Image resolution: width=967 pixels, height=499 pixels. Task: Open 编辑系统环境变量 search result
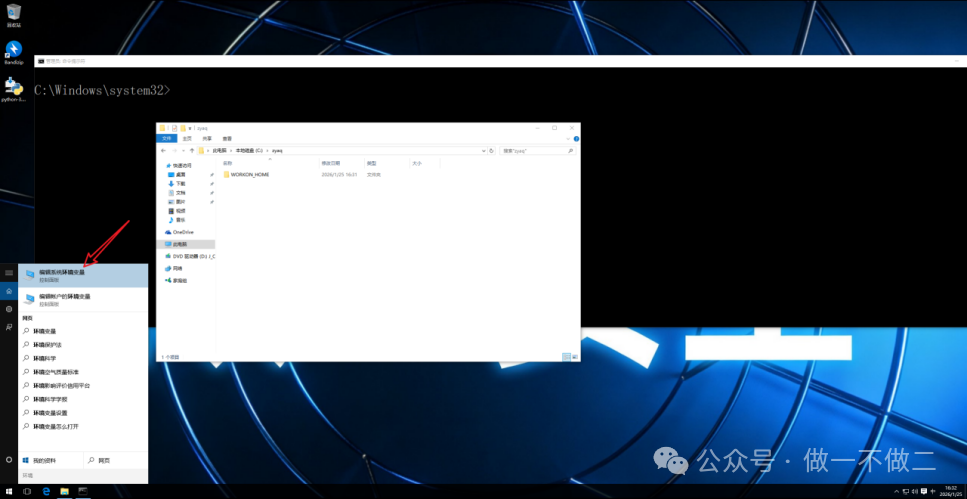83,275
